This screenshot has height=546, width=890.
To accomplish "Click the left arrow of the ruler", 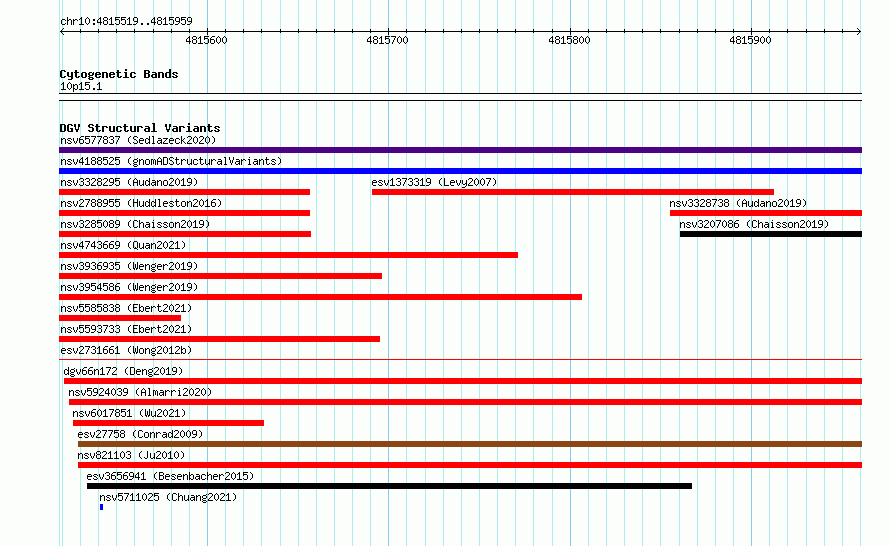I will click(62, 32).
